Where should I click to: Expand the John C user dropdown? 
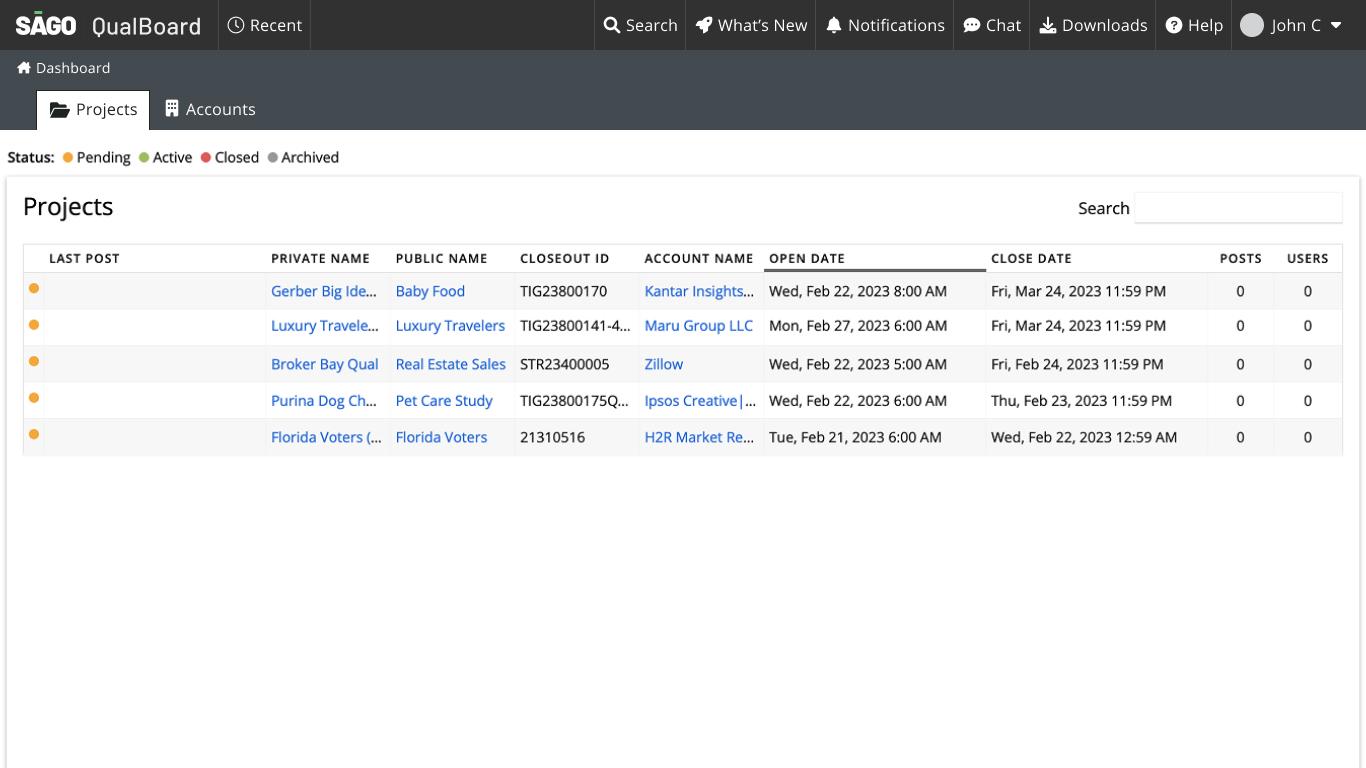pos(1291,25)
